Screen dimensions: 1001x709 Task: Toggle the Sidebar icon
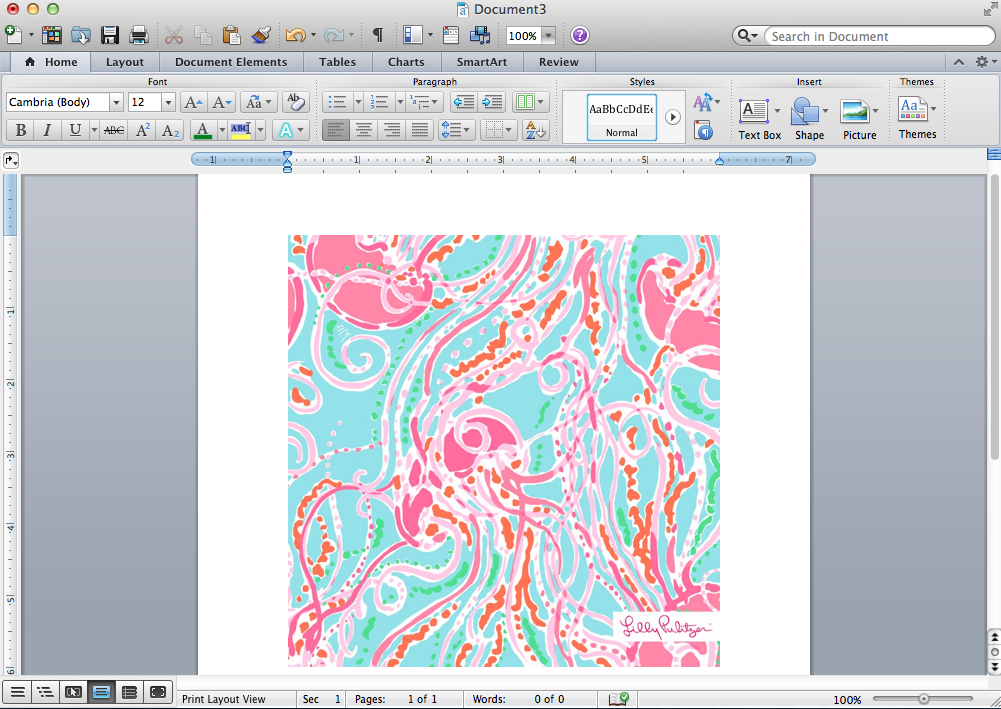413,35
